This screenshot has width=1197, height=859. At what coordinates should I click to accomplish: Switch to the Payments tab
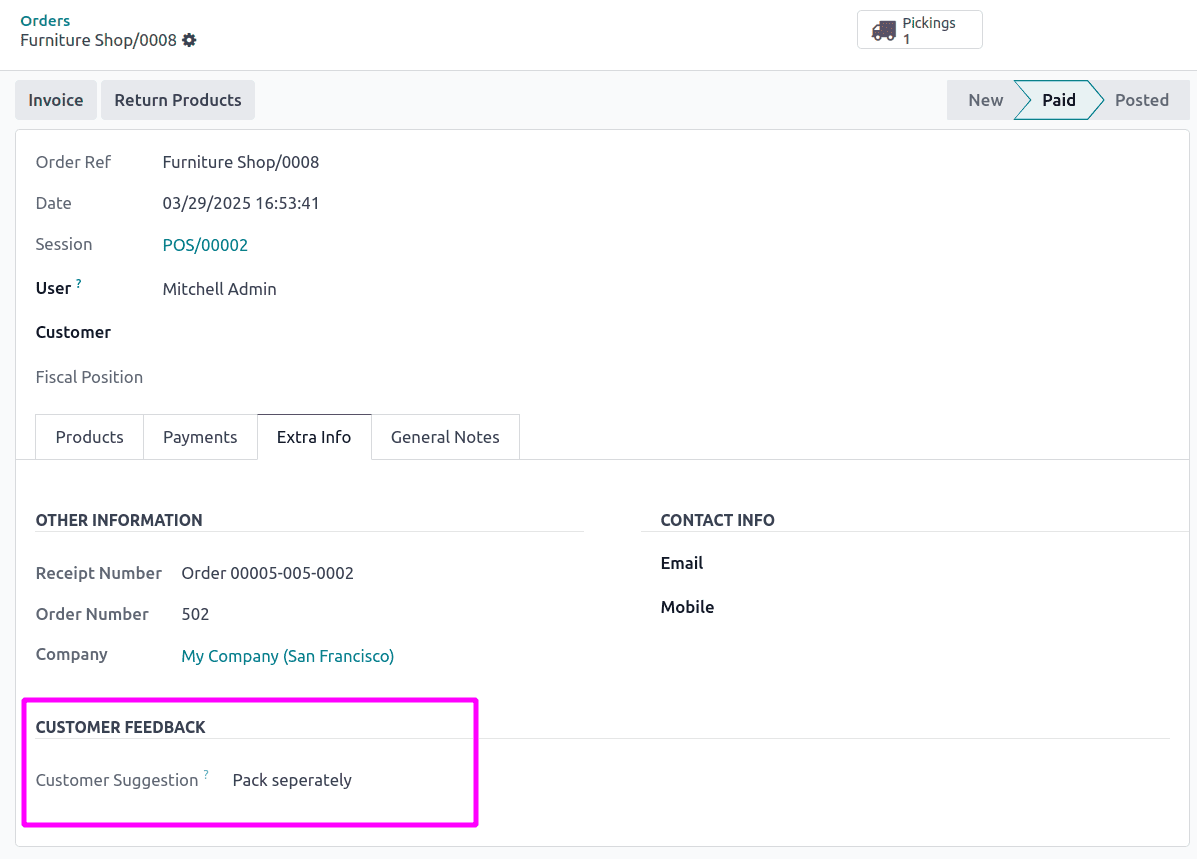200,437
